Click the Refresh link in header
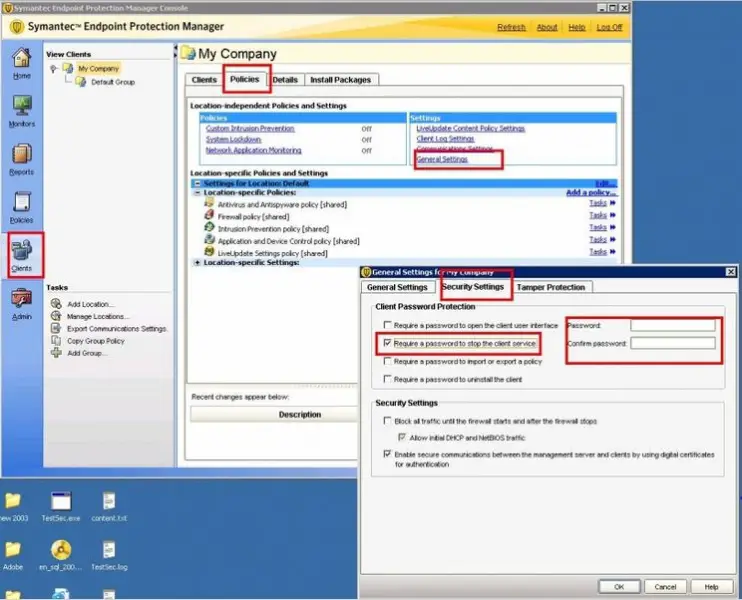 pos(511,27)
